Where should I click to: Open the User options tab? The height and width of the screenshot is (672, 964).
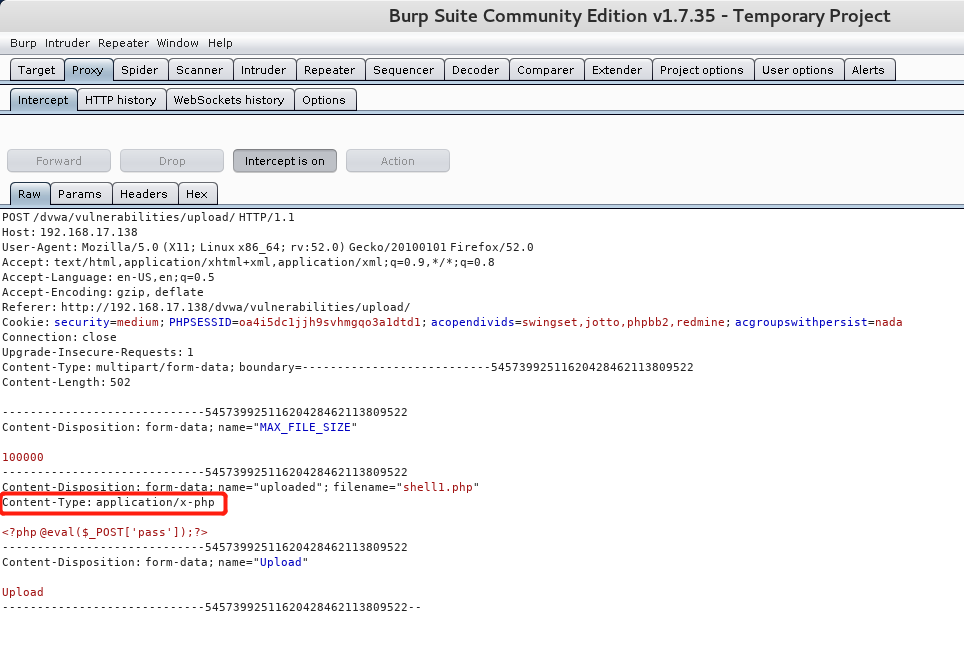click(x=797, y=70)
